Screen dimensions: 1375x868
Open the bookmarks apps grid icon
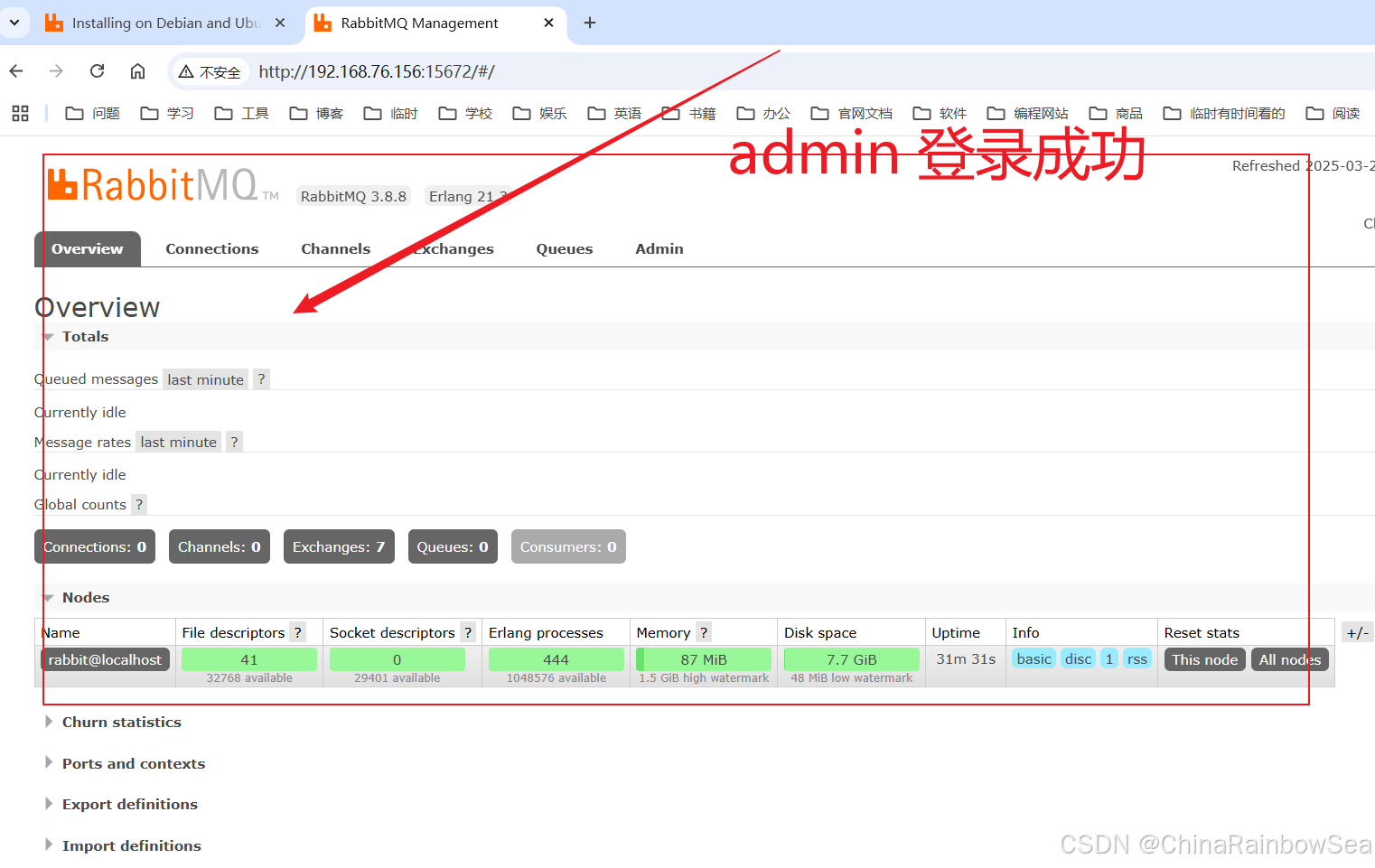(20, 113)
